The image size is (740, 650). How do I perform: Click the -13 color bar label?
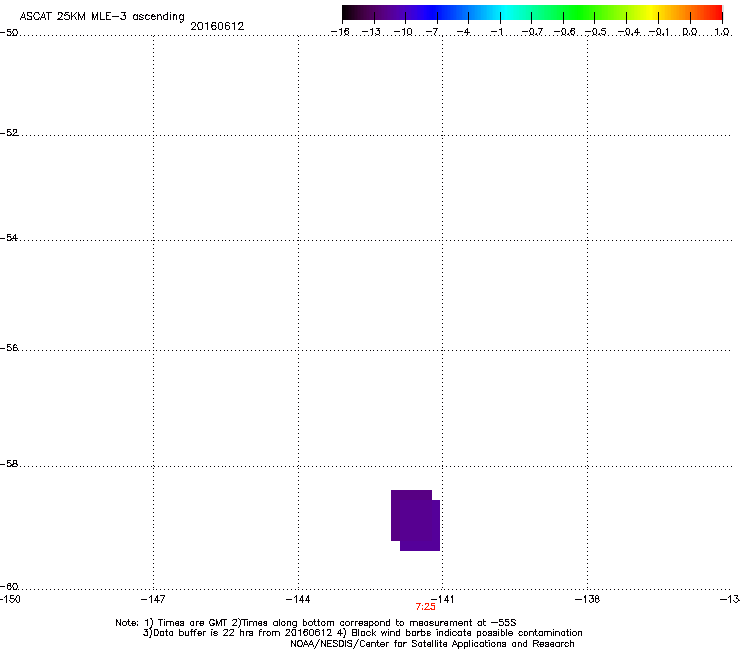[371, 32]
